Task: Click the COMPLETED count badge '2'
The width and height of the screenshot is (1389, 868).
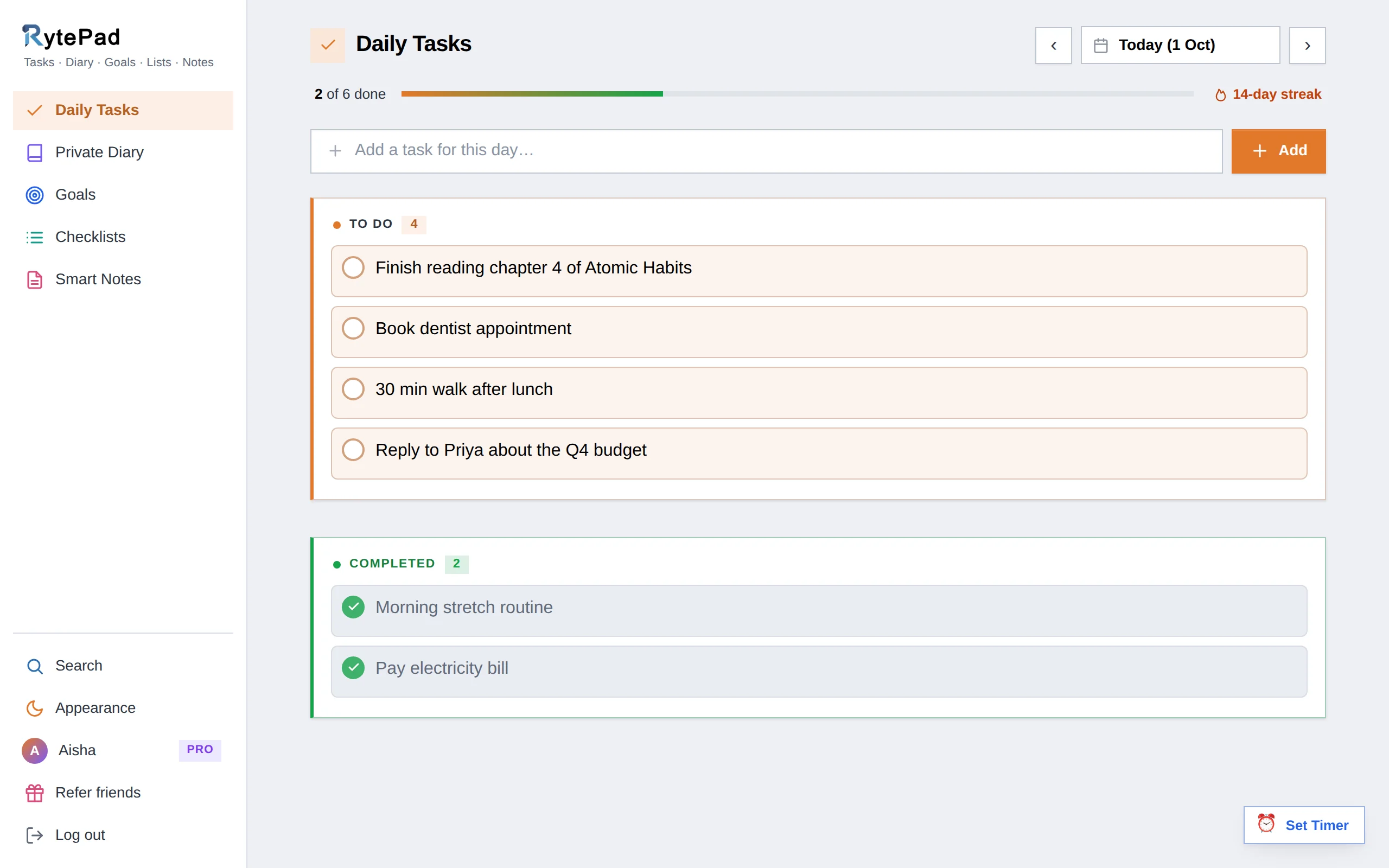Action: [456, 564]
